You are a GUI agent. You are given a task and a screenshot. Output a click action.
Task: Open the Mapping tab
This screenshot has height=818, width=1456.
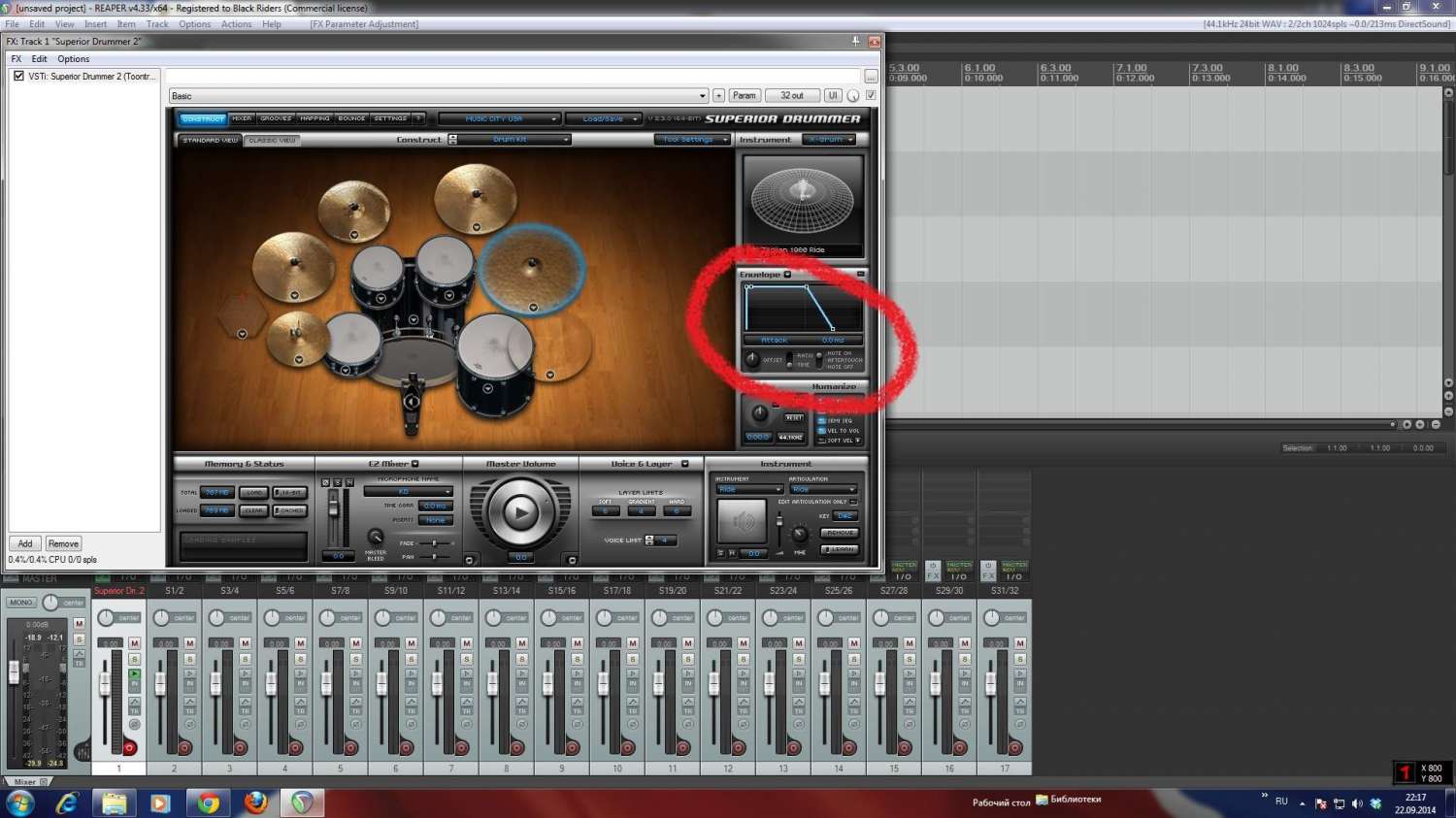click(314, 119)
